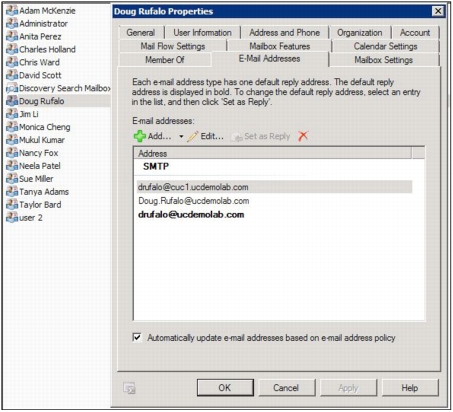
Task: Open the Calendar Settings tab
Action: point(386,46)
